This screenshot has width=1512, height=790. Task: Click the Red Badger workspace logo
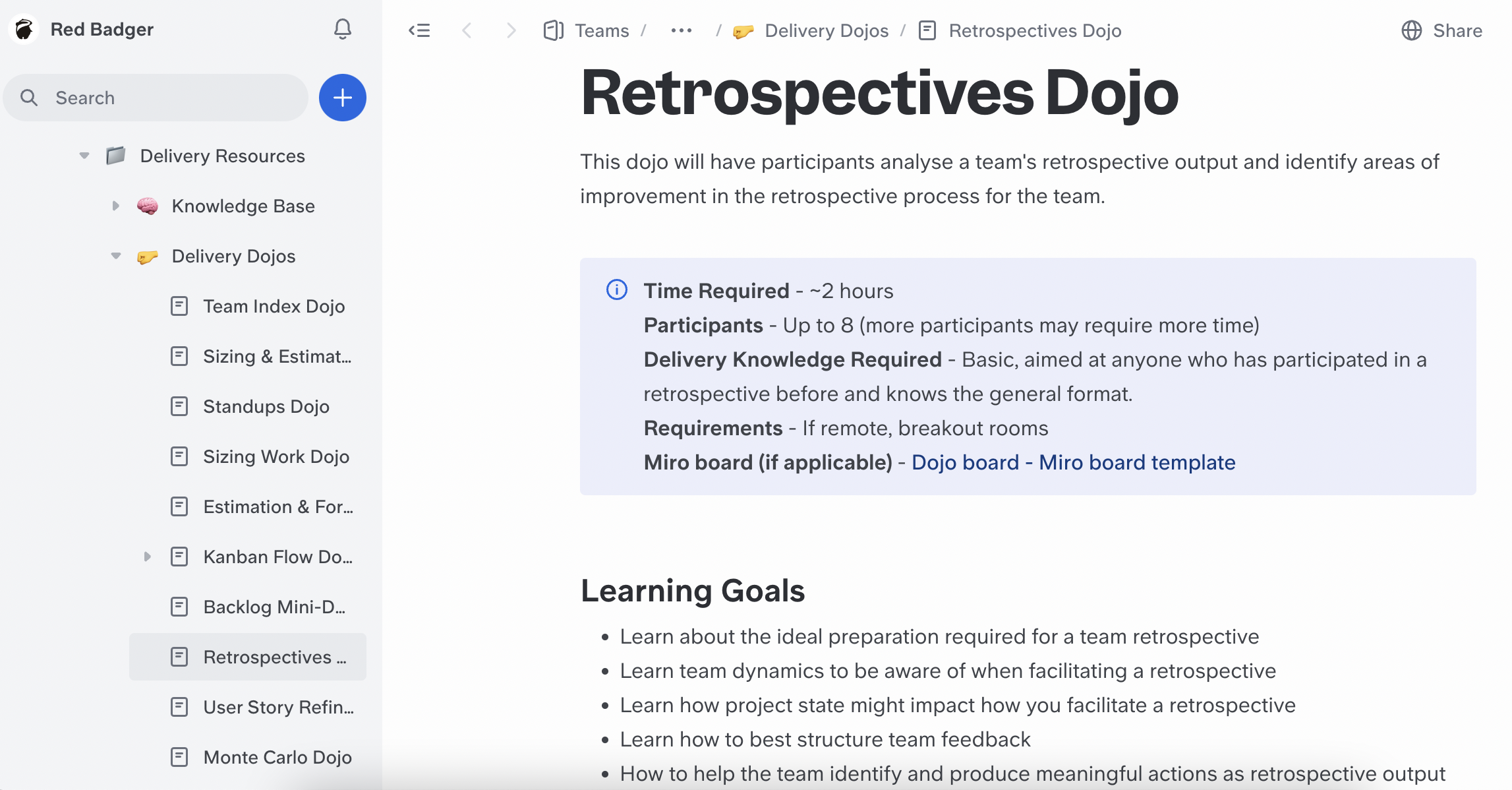point(24,29)
